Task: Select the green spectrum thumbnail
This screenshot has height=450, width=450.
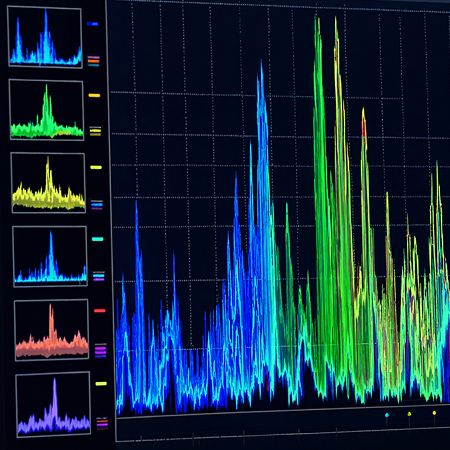Action: point(46,110)
